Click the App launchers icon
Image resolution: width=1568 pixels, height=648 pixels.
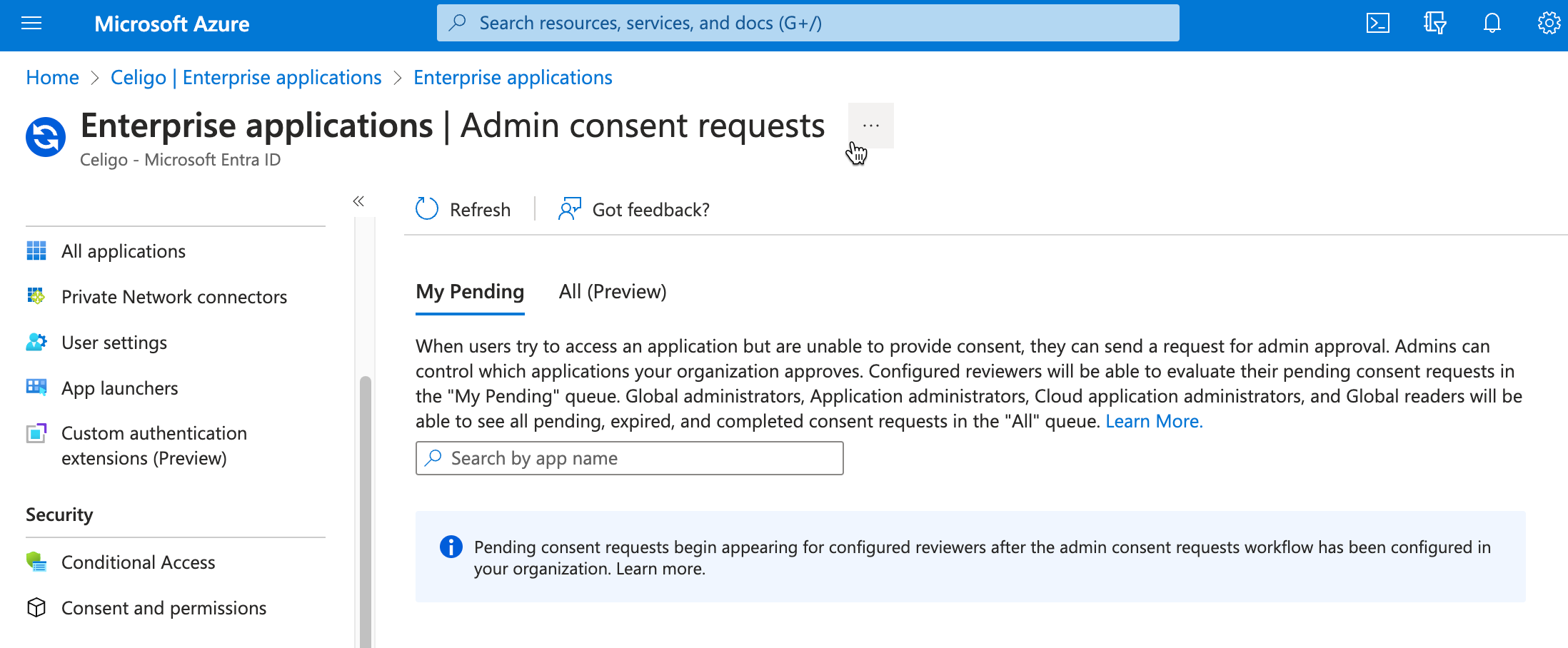(36, 388)
